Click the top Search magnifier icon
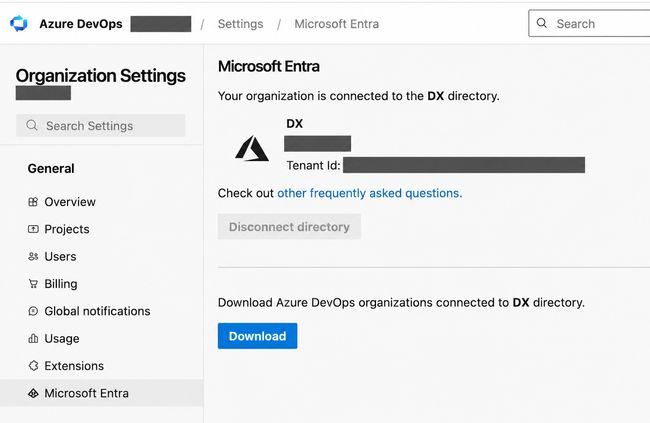This screenshot has width=650, height=423. [x=541, y=23]
